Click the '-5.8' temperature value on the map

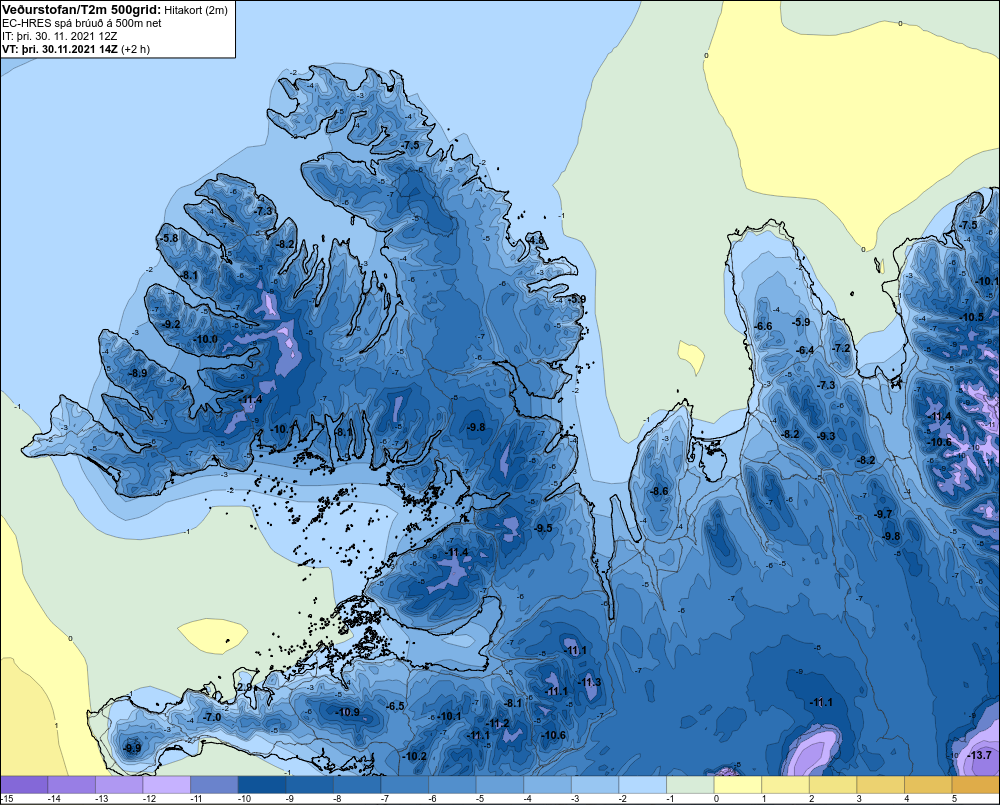click(169, 238)
